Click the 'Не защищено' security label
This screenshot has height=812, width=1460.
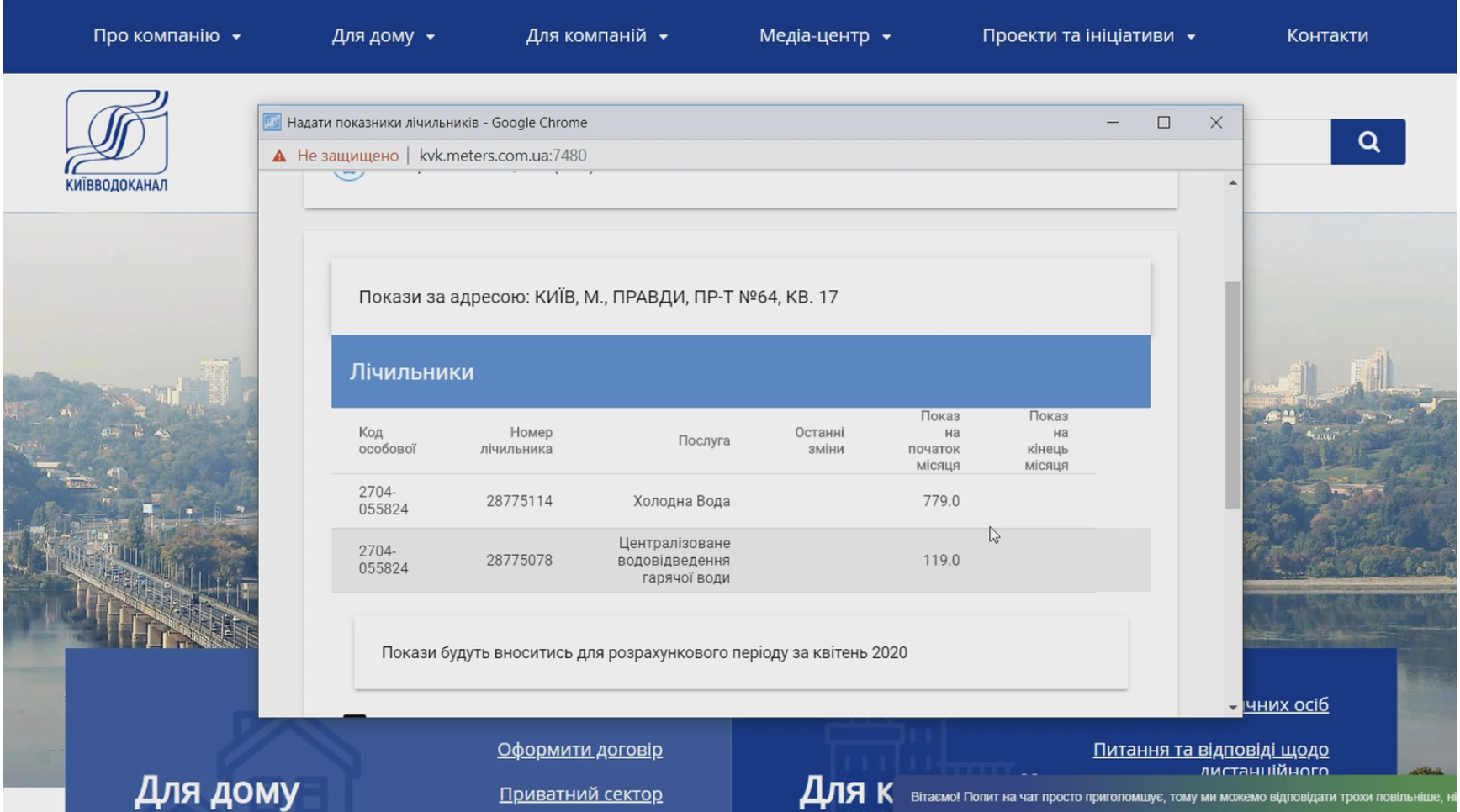[x=347, y=156]
